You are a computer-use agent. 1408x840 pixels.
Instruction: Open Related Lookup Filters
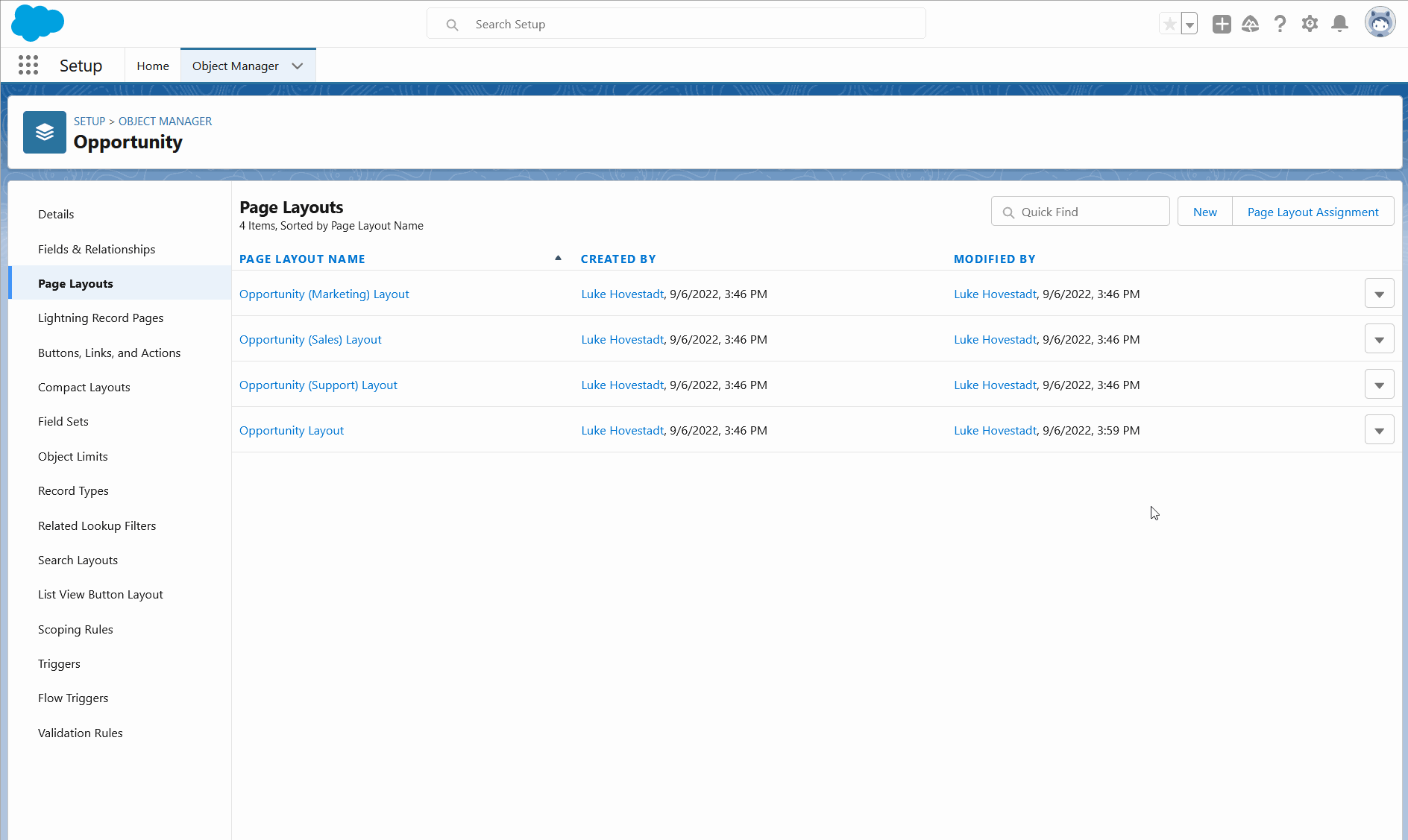97,526
